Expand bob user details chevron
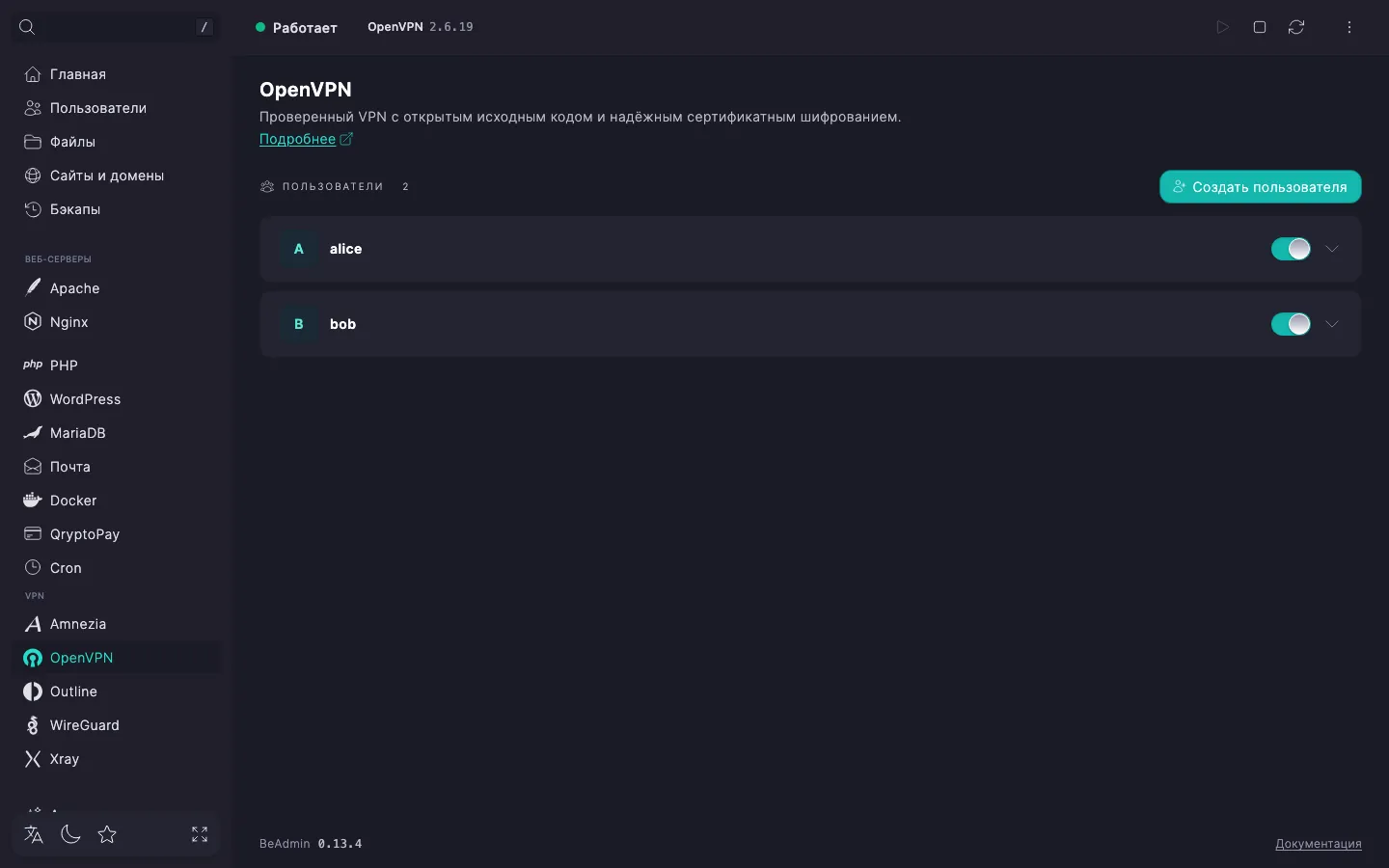 pos(1332,324)
